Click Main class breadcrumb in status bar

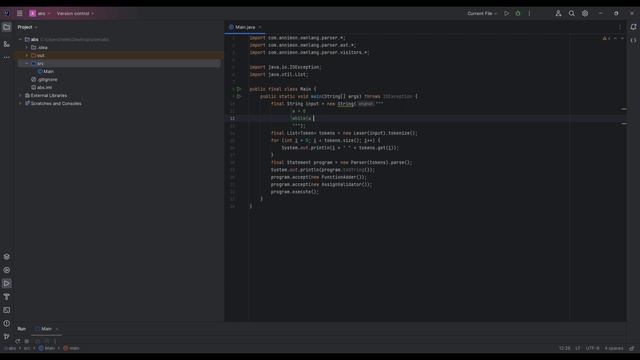click(x=47, y=349)
